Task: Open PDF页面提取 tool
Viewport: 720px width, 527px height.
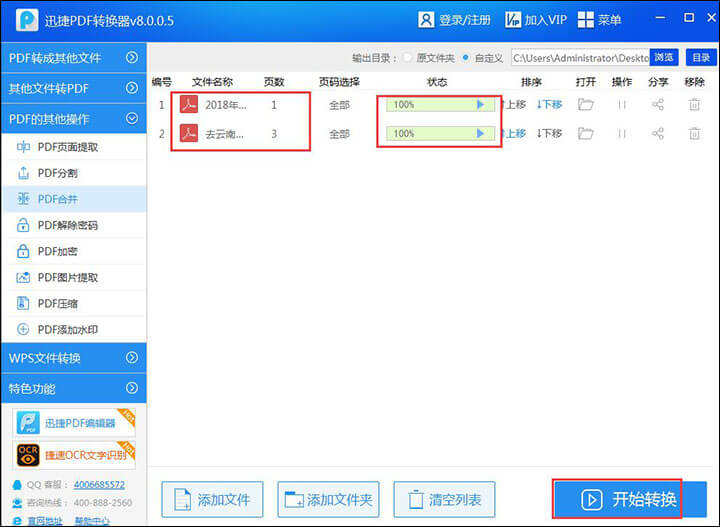Action: [73, 147]
